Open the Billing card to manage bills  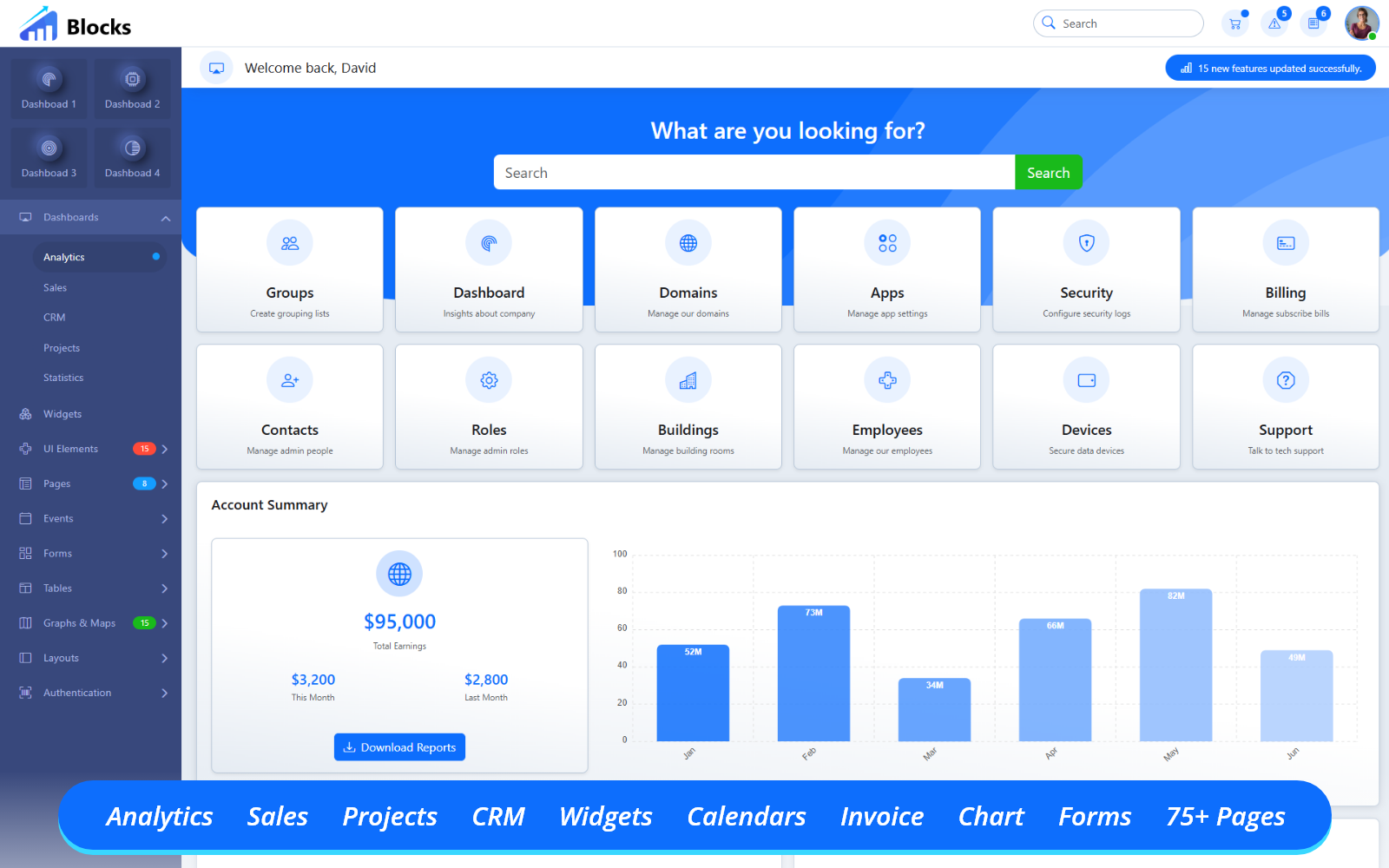(x=1285, y=269)
